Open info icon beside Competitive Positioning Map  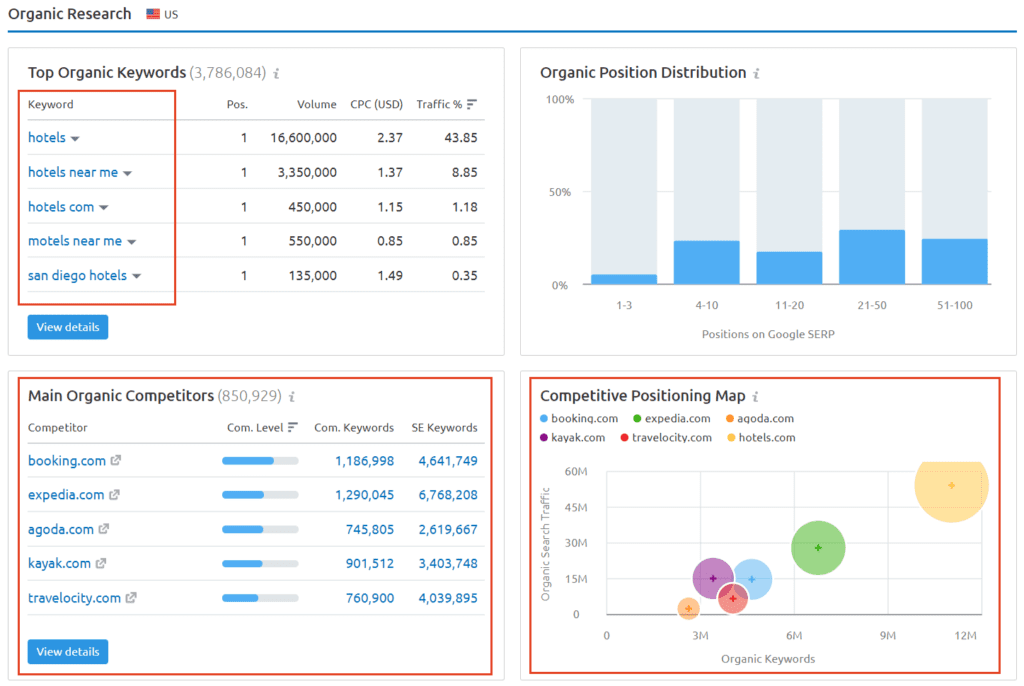tap(755, 397)
